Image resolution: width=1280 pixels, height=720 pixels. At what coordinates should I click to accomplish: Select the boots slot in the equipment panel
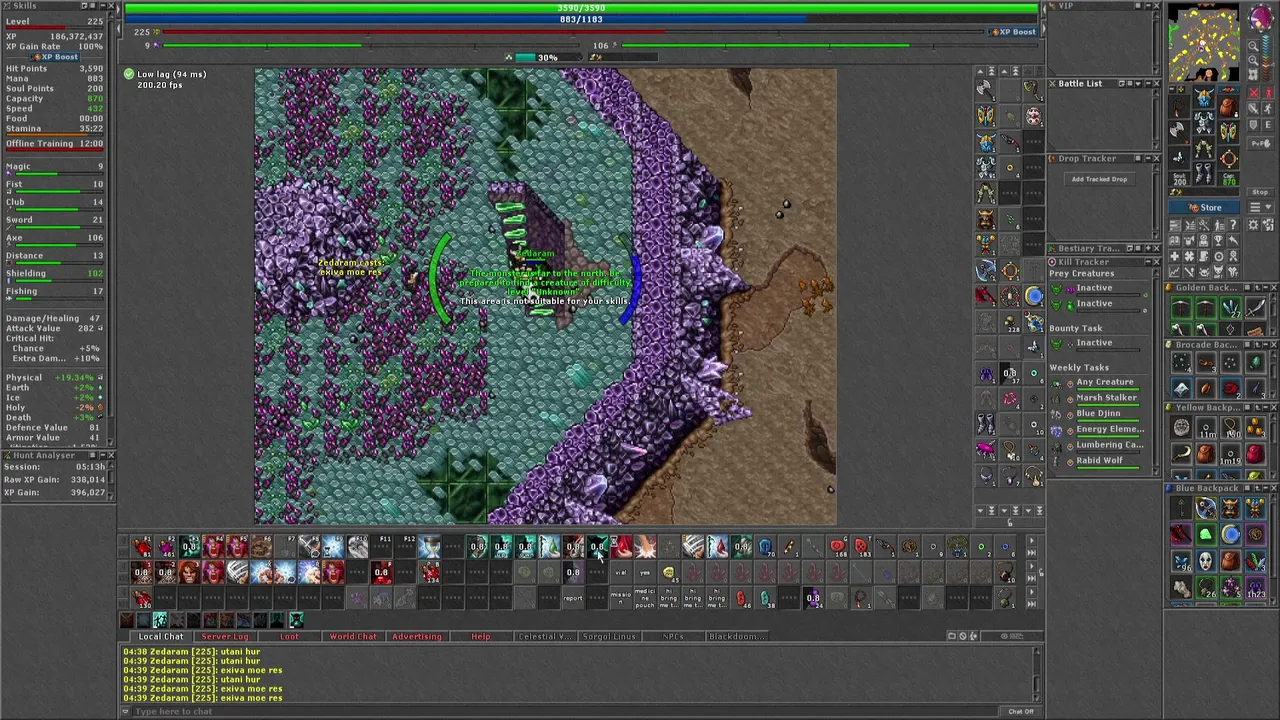(1204, 173)
